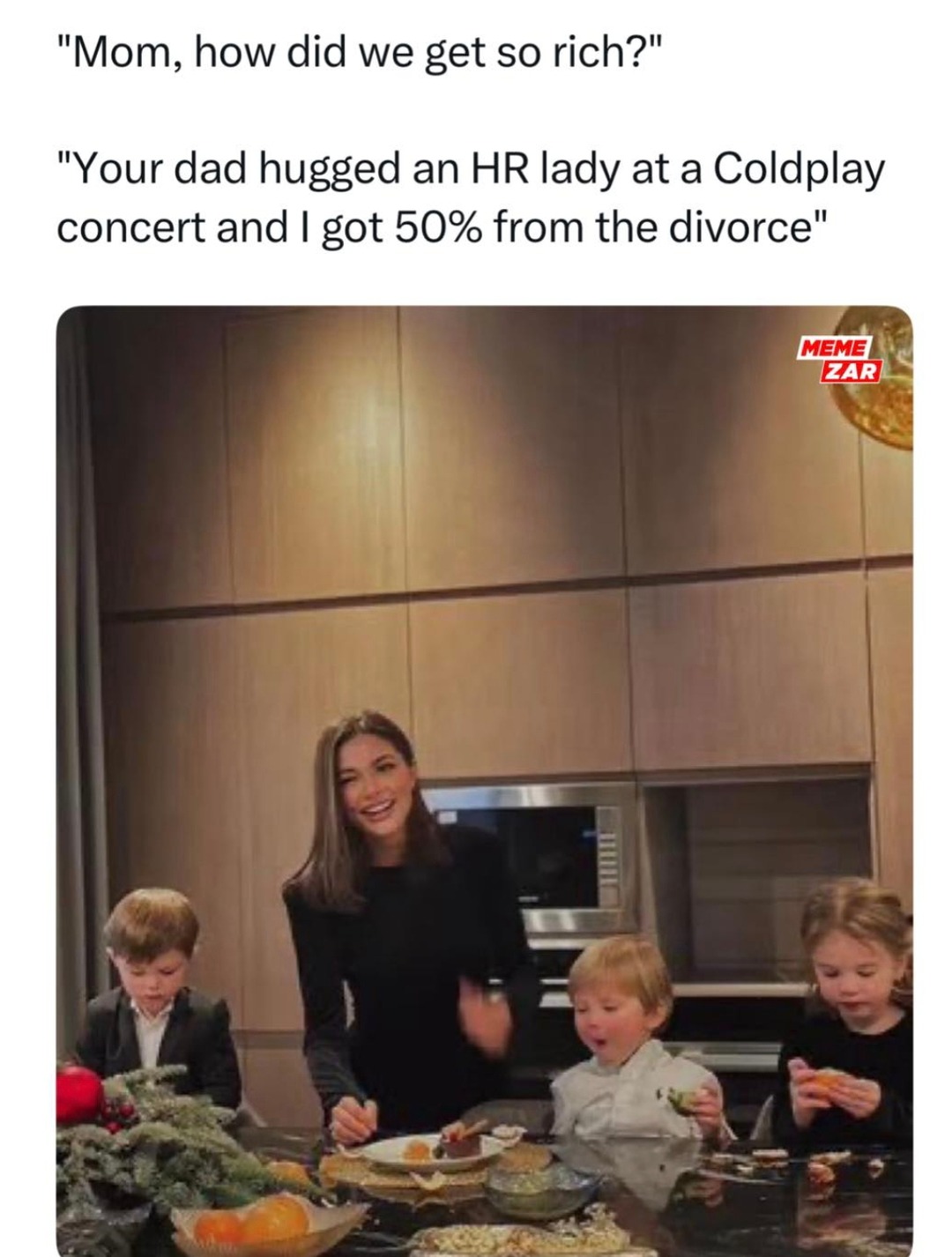Image resolution: width=952 pixels, height=1257 pixels.
Task: Click the gold round decoration near watermark
Action: 873,377
